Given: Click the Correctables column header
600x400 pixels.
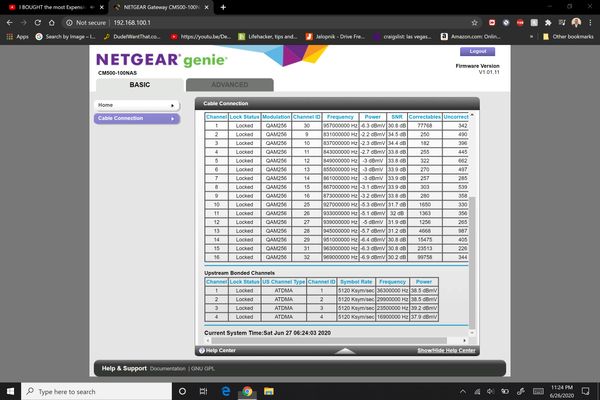Looking at the screenshot, I should pyautogui.click(x=425, y=117).
